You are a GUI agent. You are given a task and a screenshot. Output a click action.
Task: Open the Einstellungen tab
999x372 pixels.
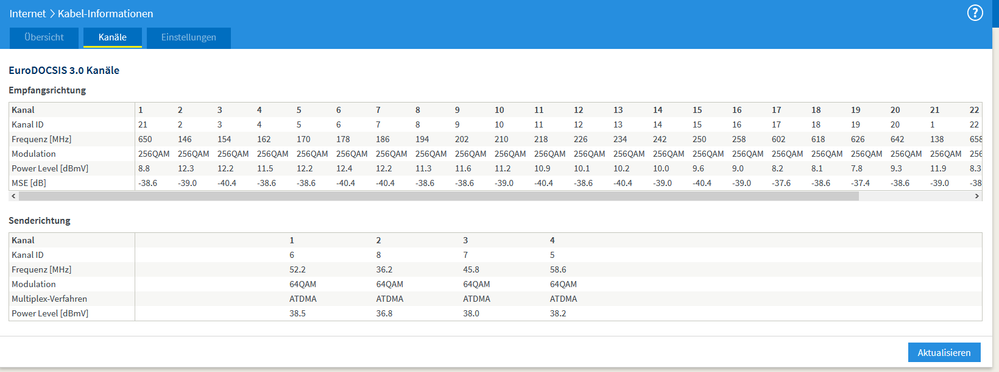(x=189, y=38)
